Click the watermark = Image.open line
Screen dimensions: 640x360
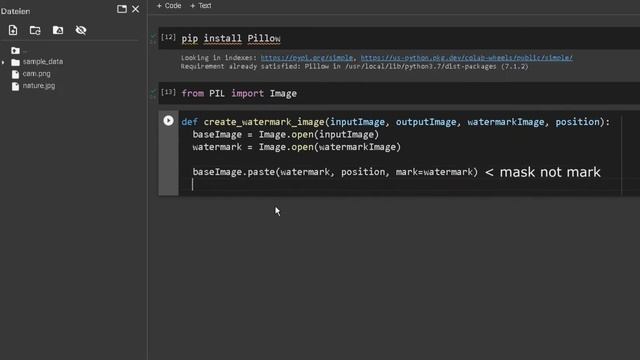[297, 147]
